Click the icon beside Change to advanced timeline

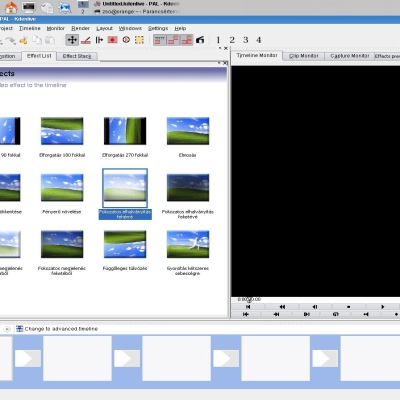[x=19, y=329]
